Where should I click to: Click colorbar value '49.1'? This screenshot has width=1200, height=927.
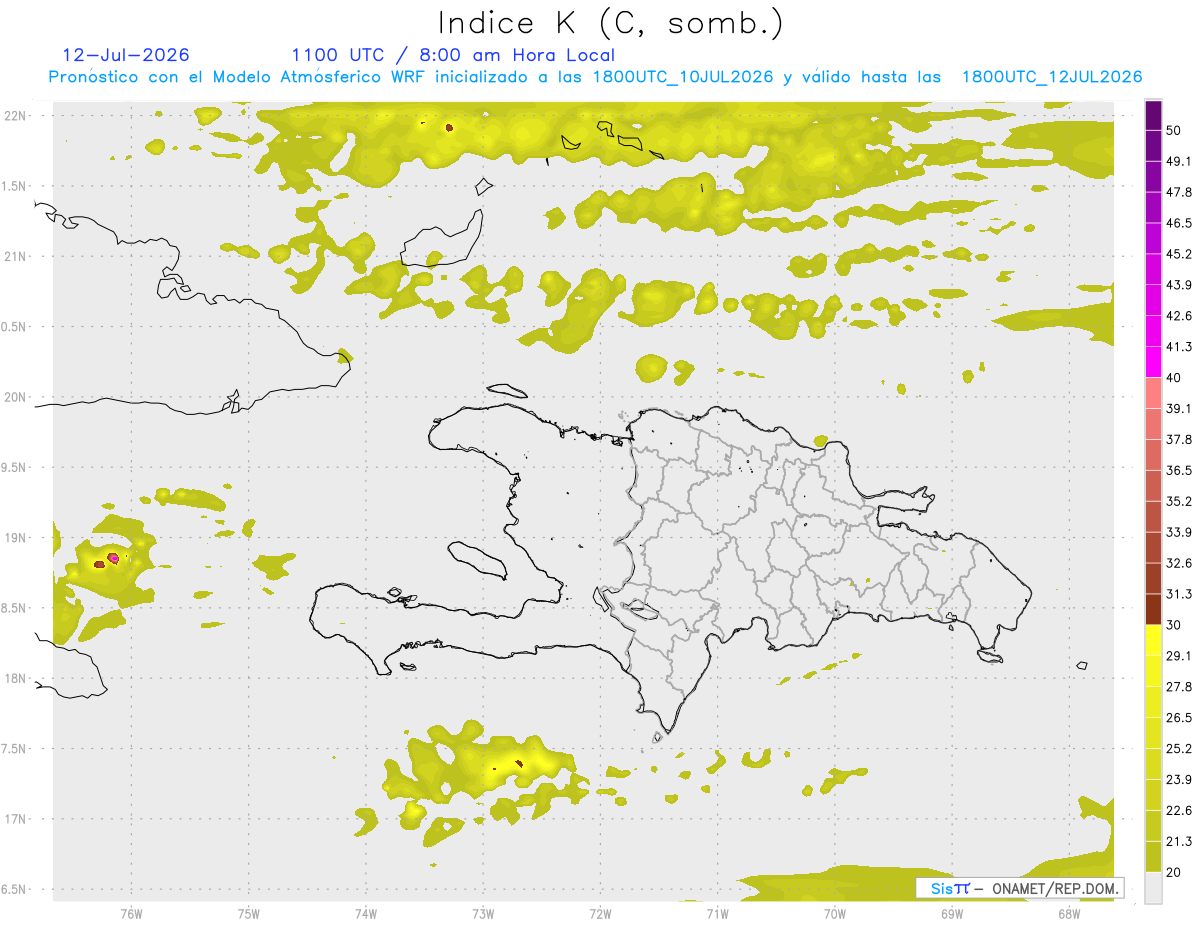(1179, 162)
